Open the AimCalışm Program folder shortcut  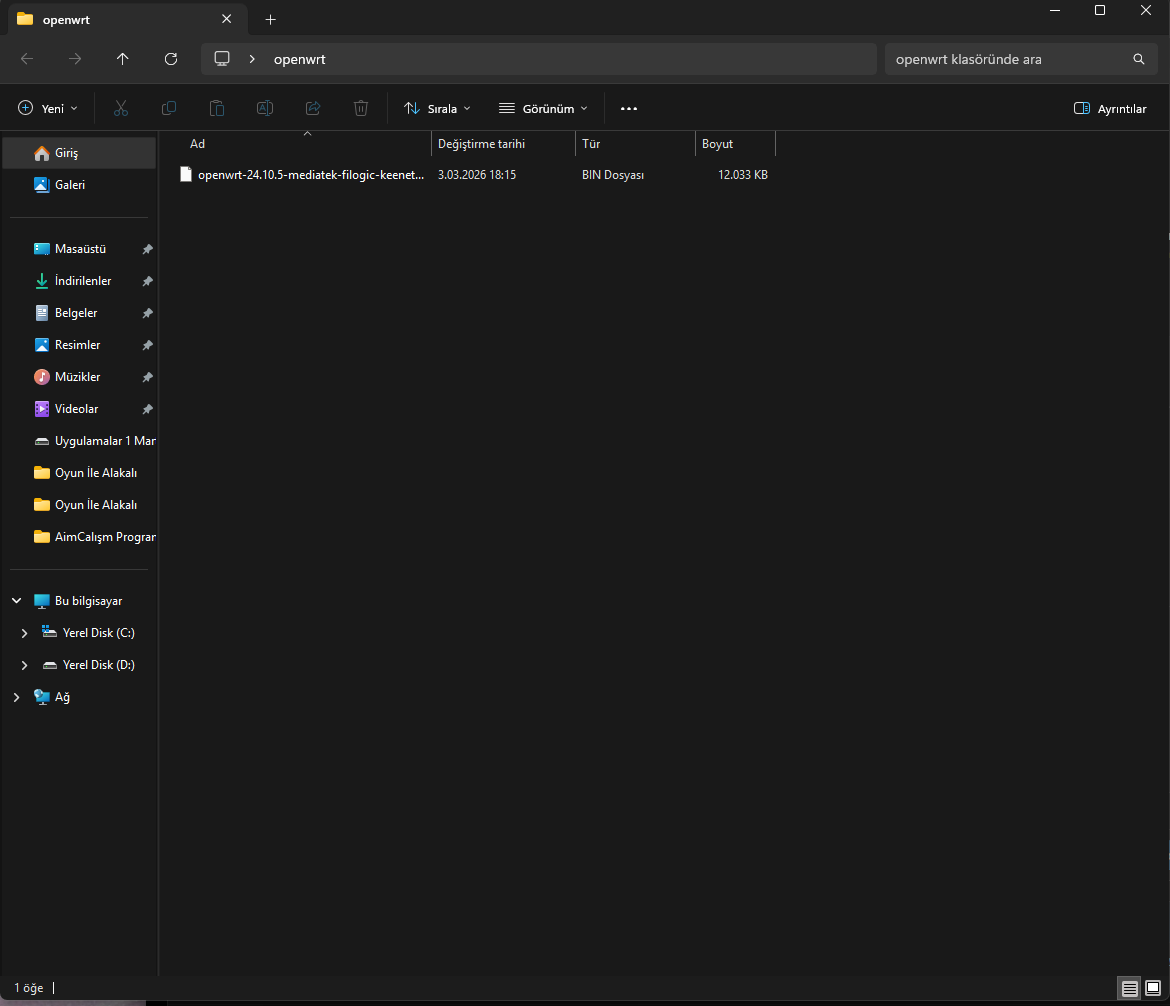(x=79, y=537)
